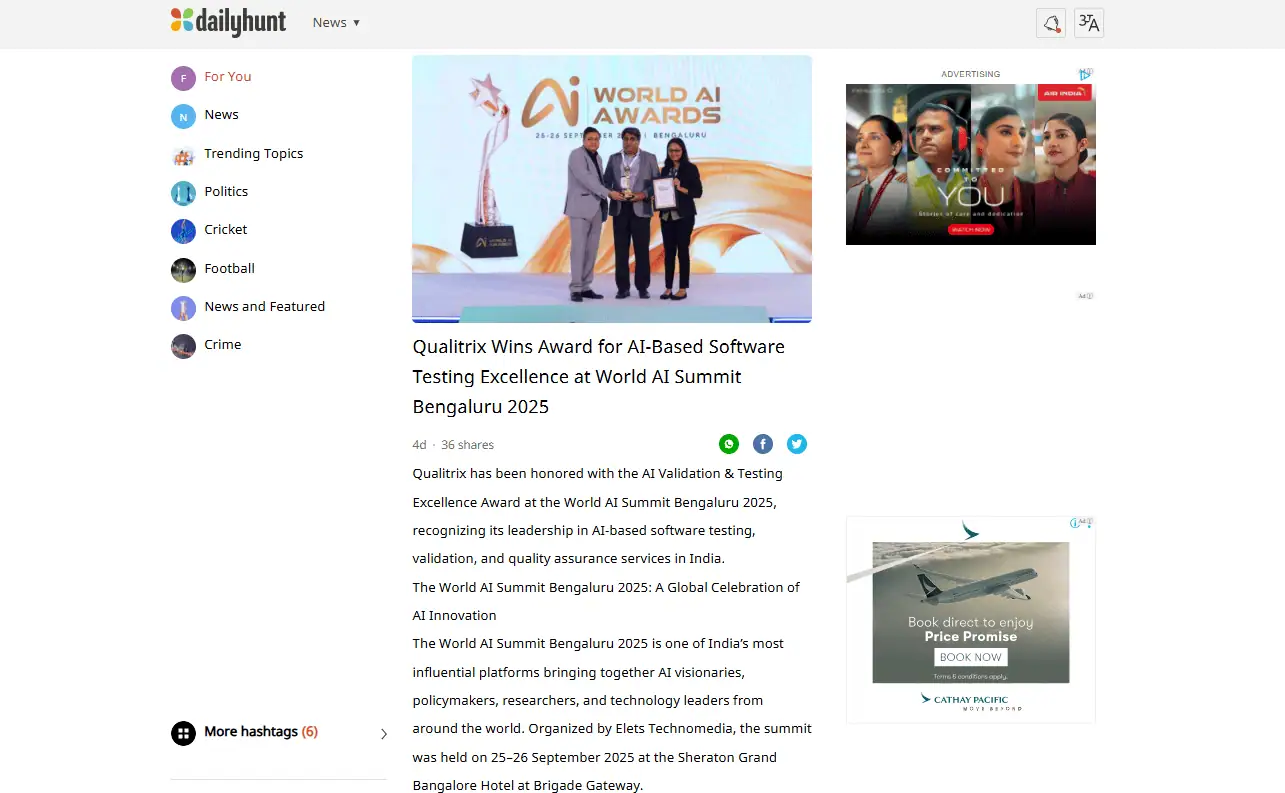Click the Dailyhunt logo

pyautogui.click(x=228, y=22)
